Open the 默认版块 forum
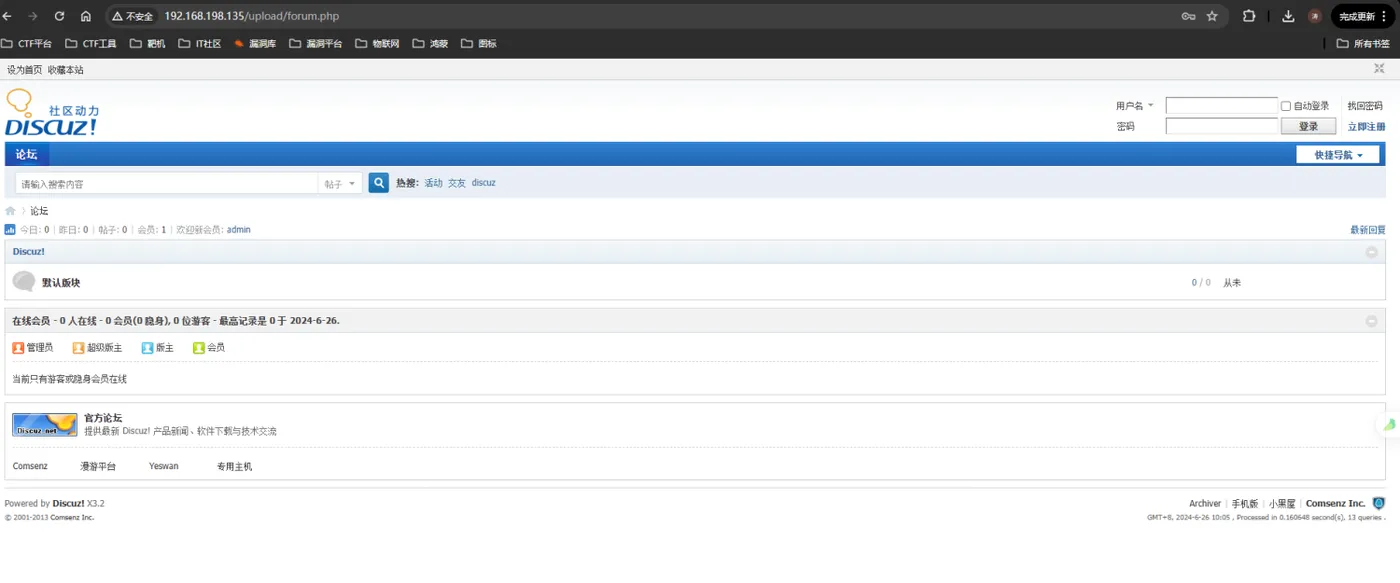The image size is (1400, 583). tap(61, 283)
